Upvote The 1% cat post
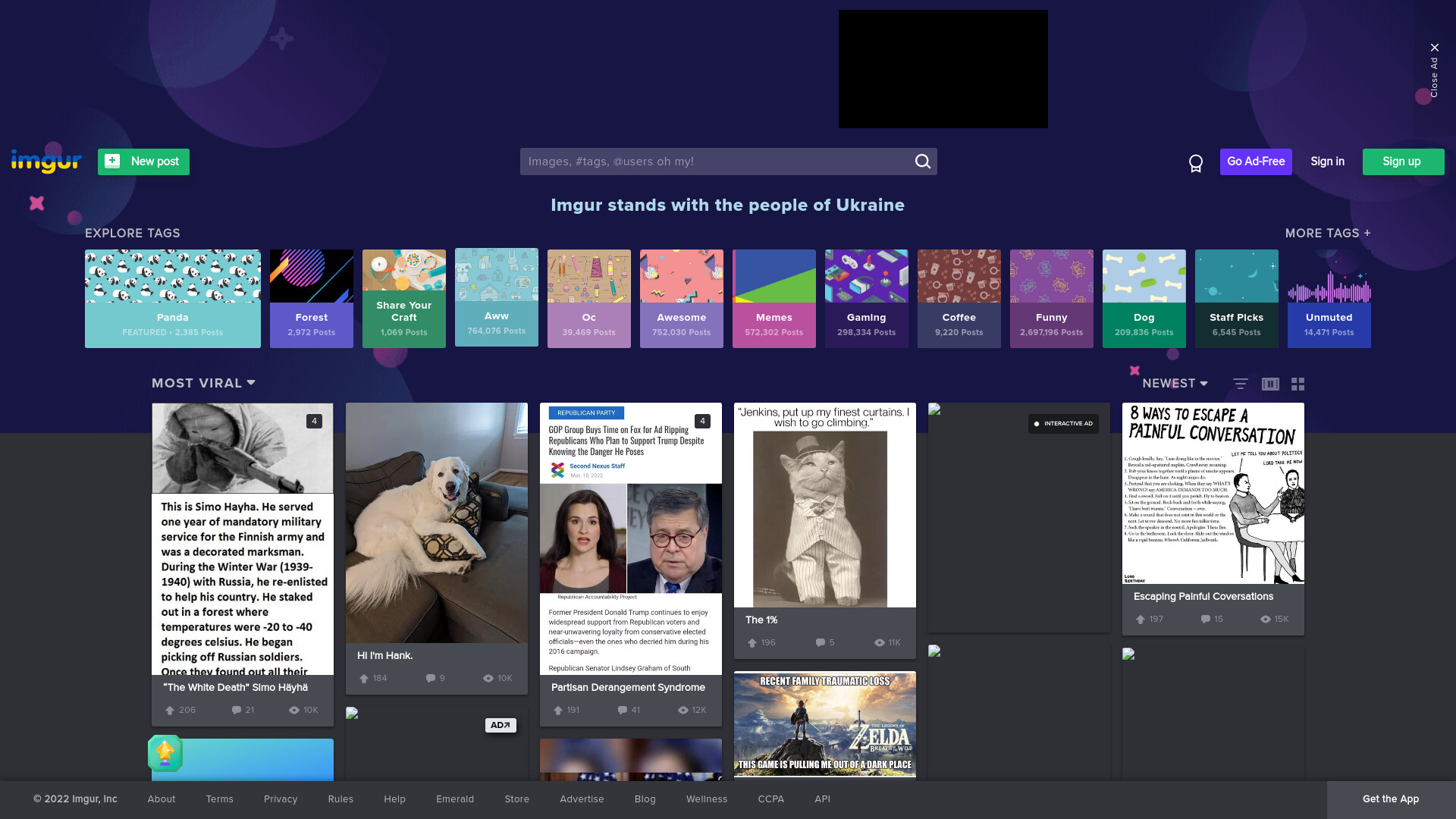1456x819 pixels. point(752,643)
